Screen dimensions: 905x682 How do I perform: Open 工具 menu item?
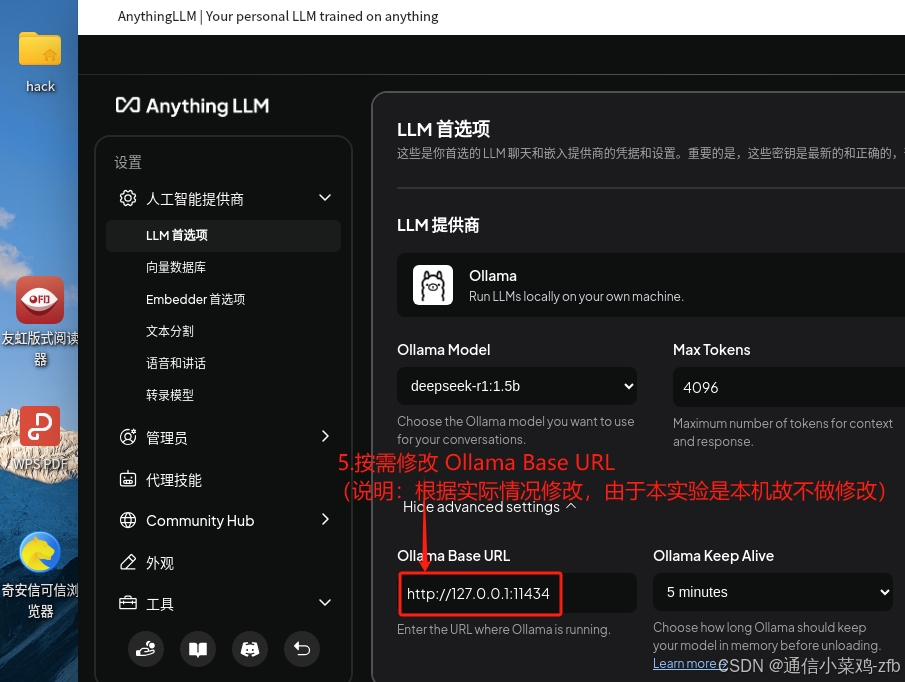tap(160, 604)
